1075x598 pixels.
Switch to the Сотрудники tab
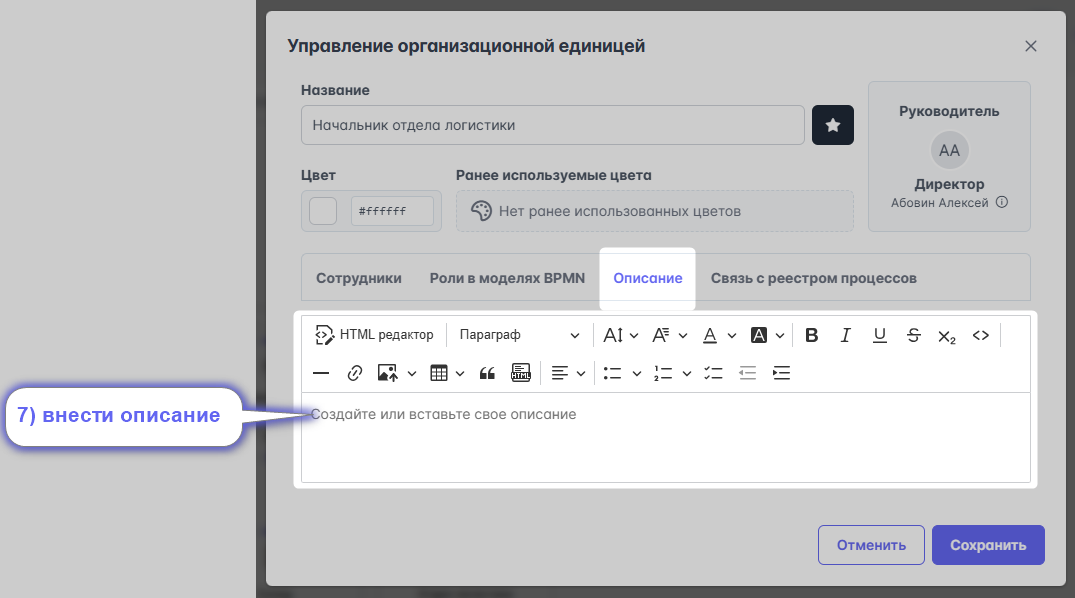coord(359,278)
